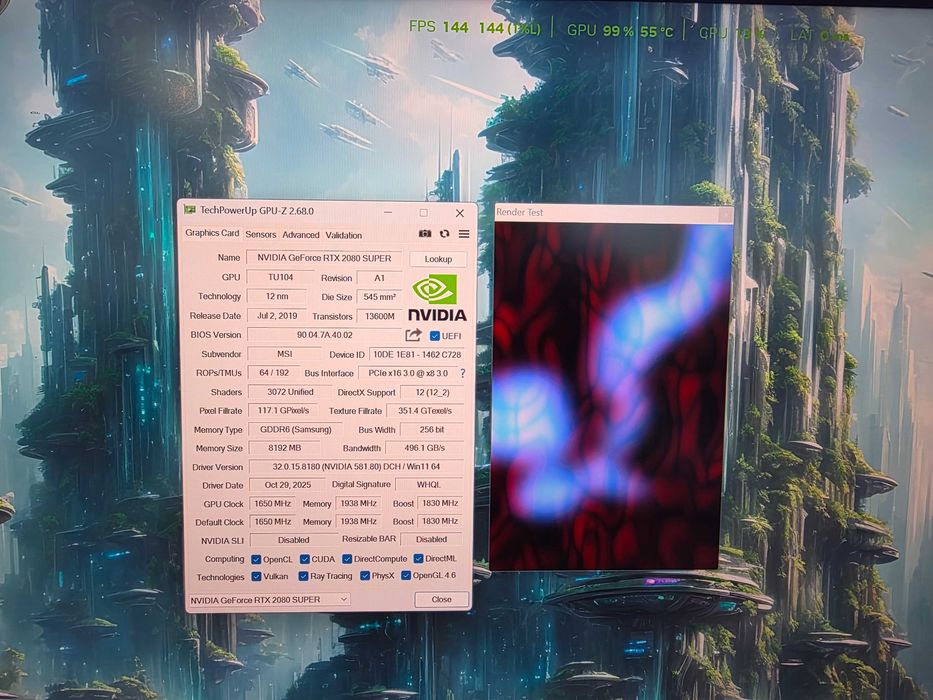Toggle the OpenCL checkbox
The height and width of the screenshot is (700, 933).
(256, 560)
